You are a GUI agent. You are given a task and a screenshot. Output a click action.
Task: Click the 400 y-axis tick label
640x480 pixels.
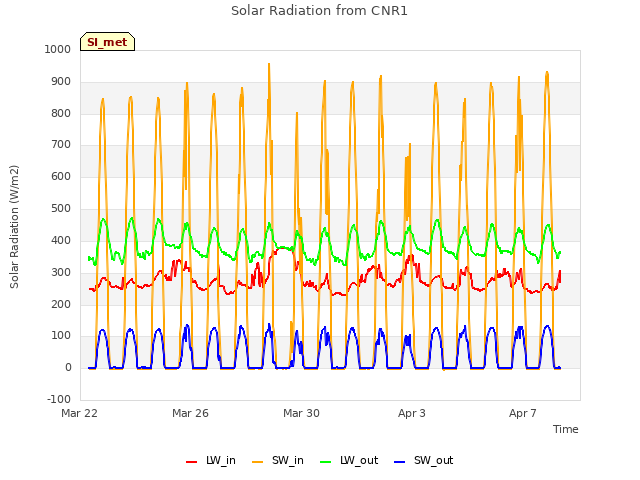tap(61, 240)
